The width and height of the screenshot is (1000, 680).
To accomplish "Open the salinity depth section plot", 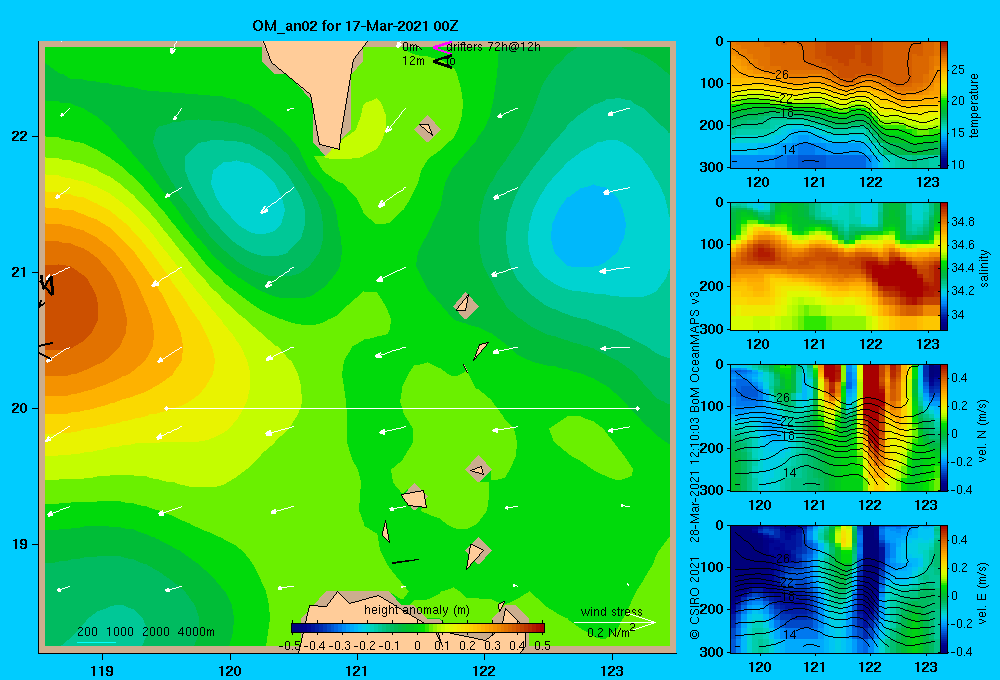I will pyautogui.click(x=835, y=266).
